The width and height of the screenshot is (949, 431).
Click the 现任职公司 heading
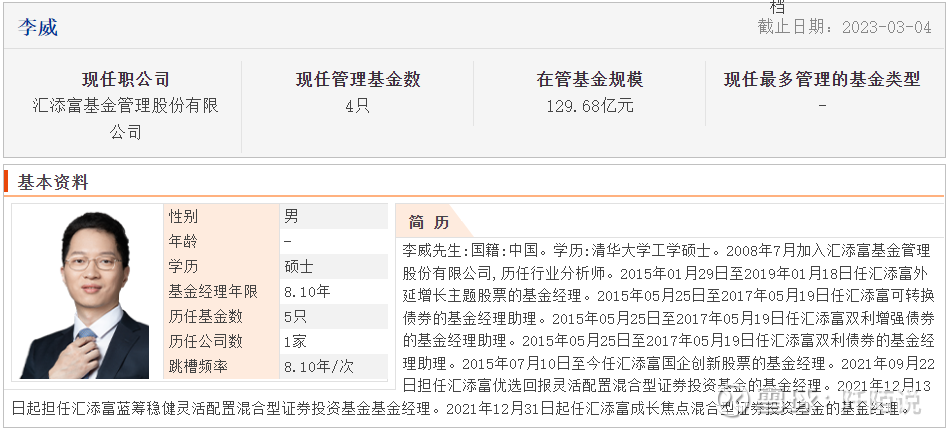(126, 79)
